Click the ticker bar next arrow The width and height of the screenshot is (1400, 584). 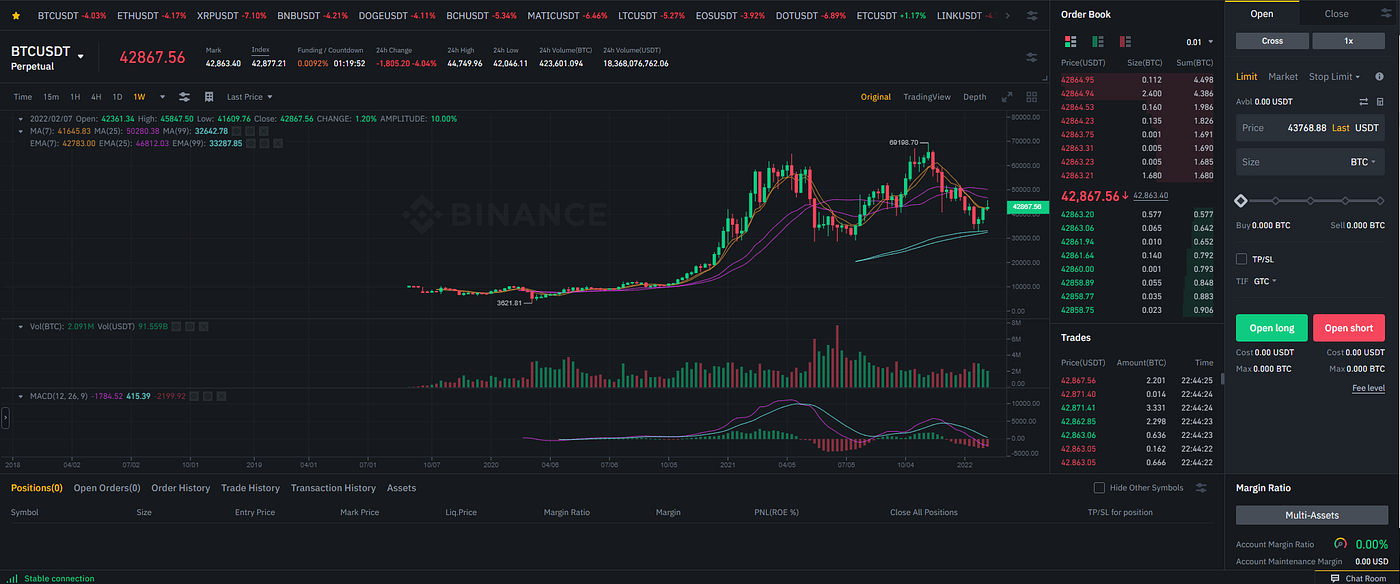click(1006, 16)
